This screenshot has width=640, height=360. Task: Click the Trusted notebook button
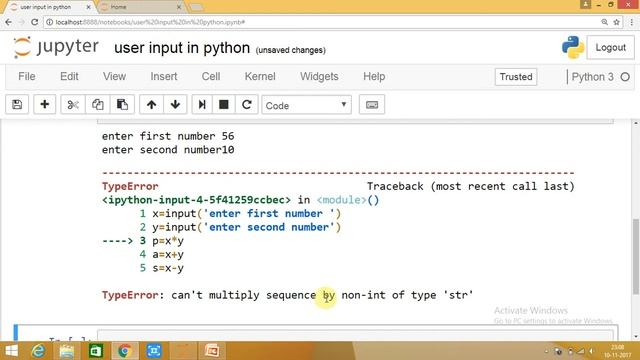point(516,77)
